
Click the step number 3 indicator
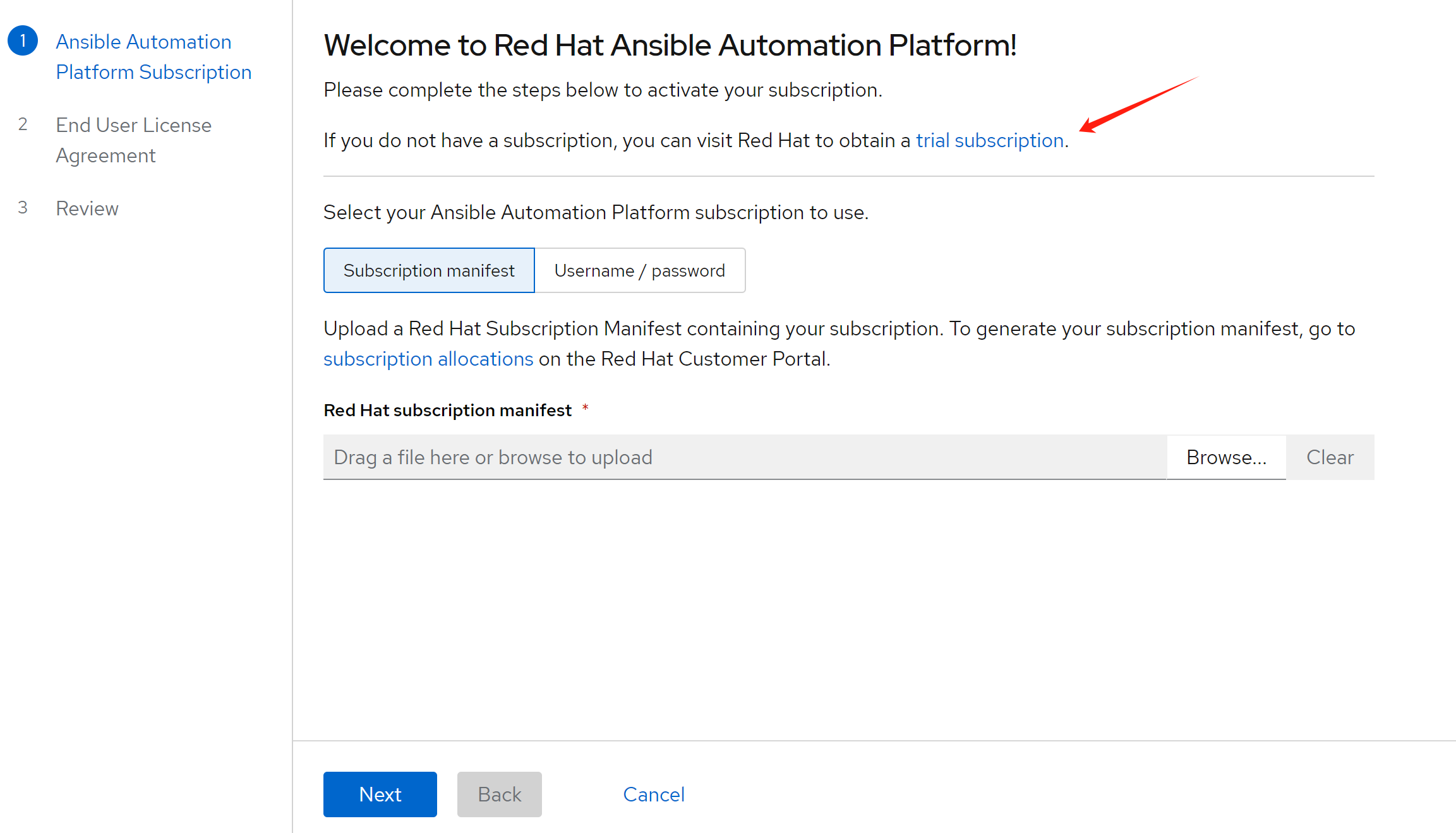coord(23,208)
